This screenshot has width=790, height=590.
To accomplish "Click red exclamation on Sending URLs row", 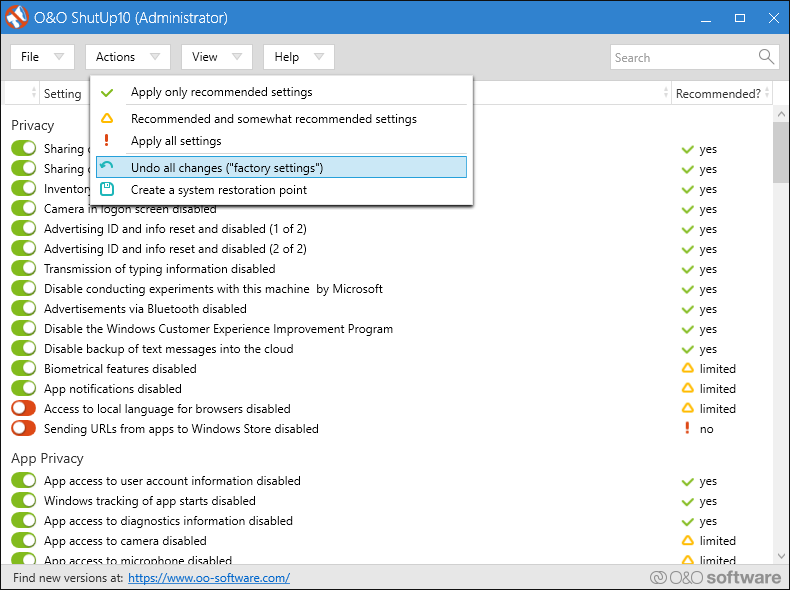I will tap(687, 428).
